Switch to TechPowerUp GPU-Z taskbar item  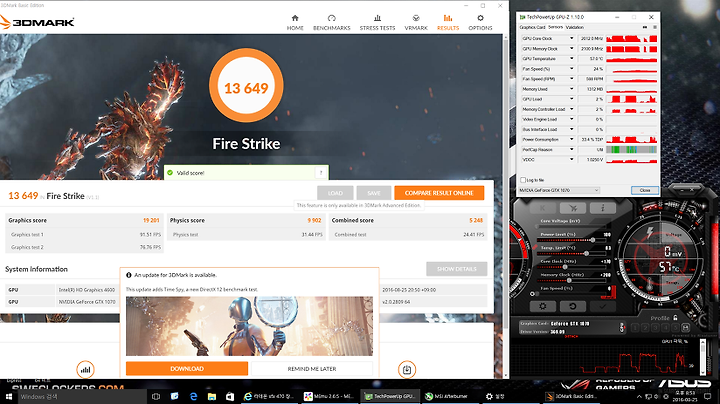pos(389,396)
